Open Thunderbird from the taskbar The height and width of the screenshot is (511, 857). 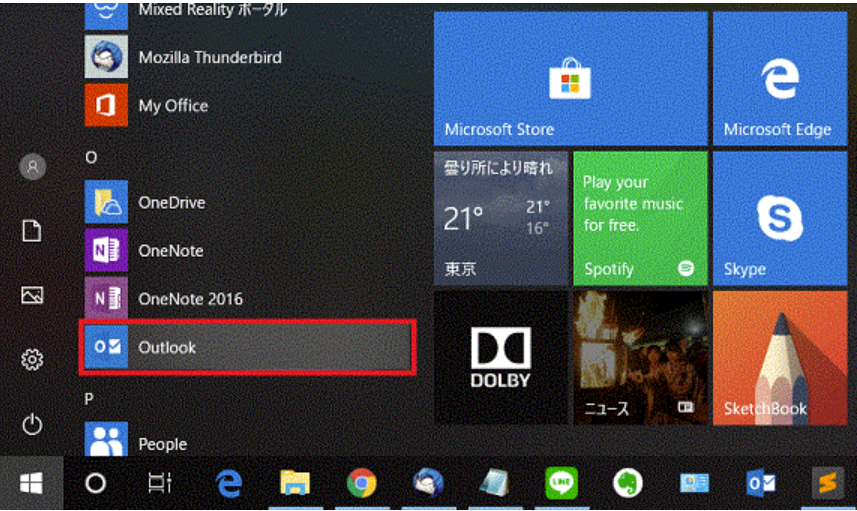tap(428, 483)
